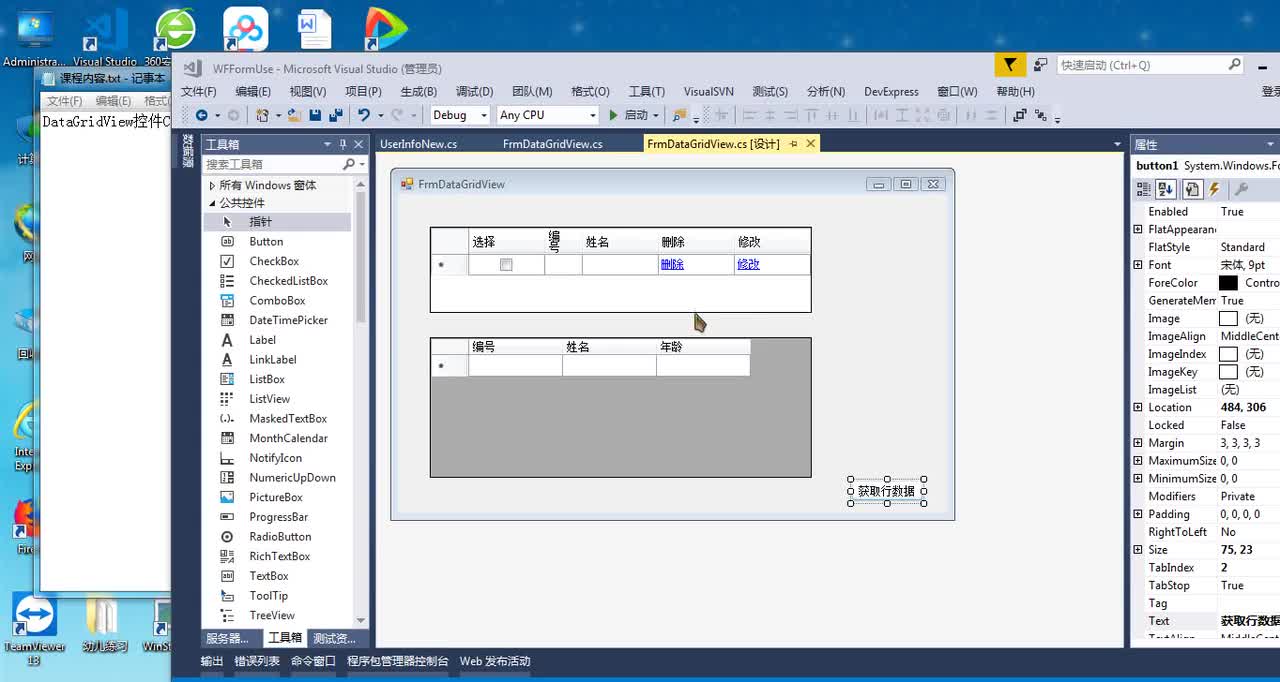Pick the ComboBox toolbox item

pos(277,300)
